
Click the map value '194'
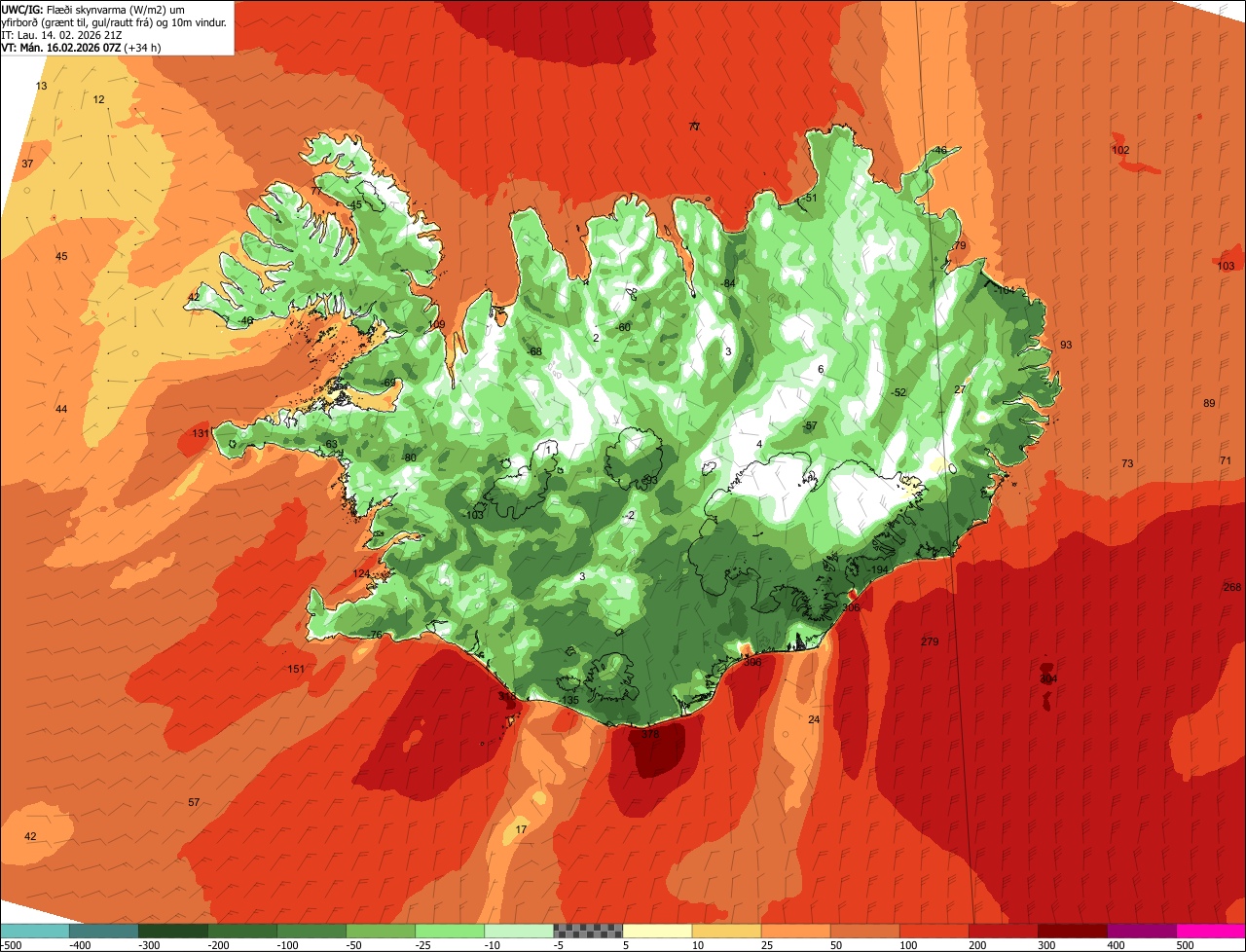[x=878, y=570]
